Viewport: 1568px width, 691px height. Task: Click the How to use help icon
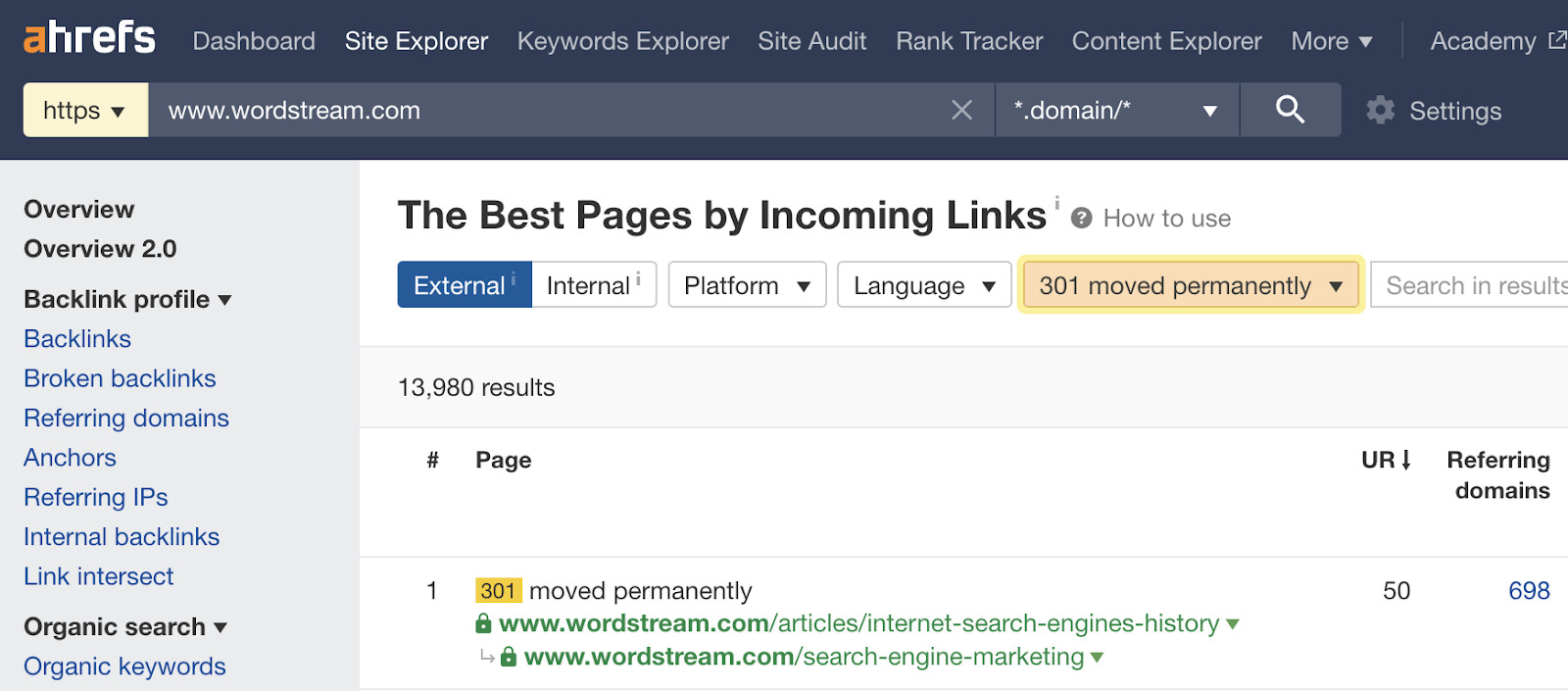1082,219
